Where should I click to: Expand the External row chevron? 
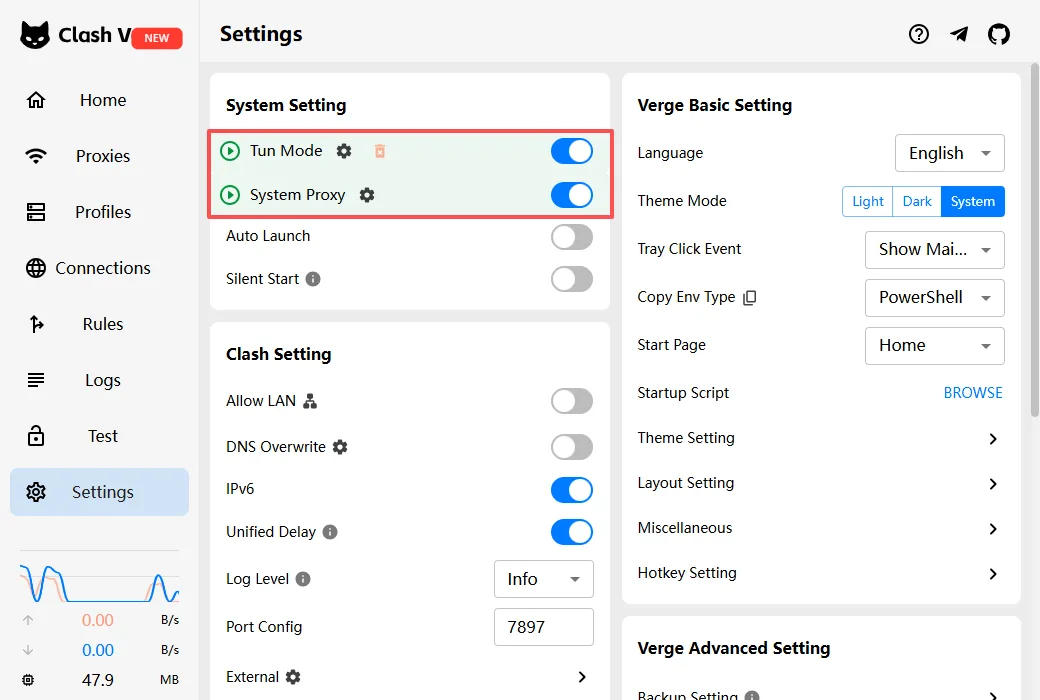point(582,677)
